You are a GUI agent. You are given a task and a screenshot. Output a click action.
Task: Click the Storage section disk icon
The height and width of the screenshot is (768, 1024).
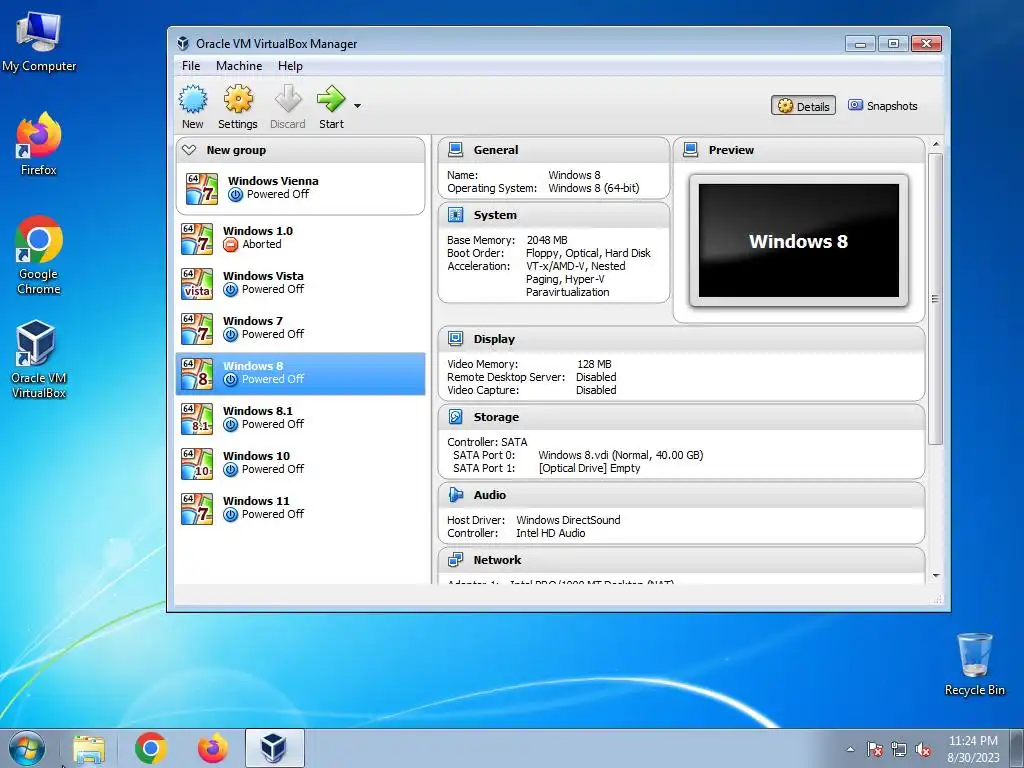[455, 417]
